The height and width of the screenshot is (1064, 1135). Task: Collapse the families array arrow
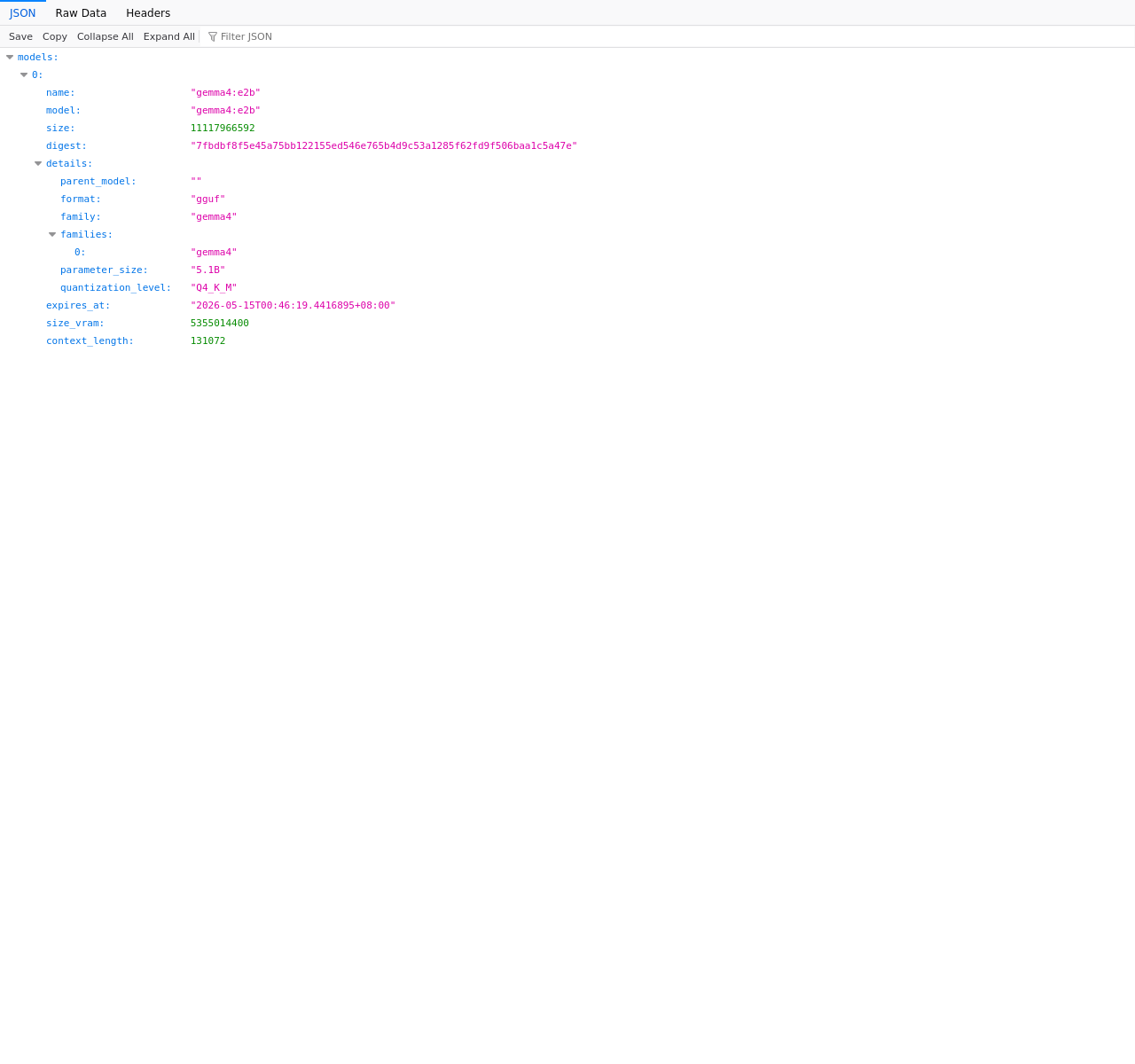[52, 235]
